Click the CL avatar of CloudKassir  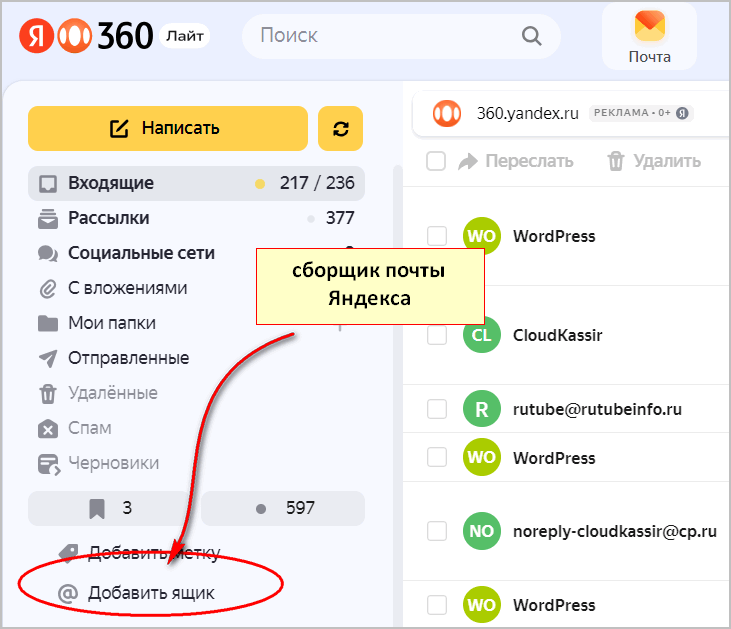[x=482, y=335]
